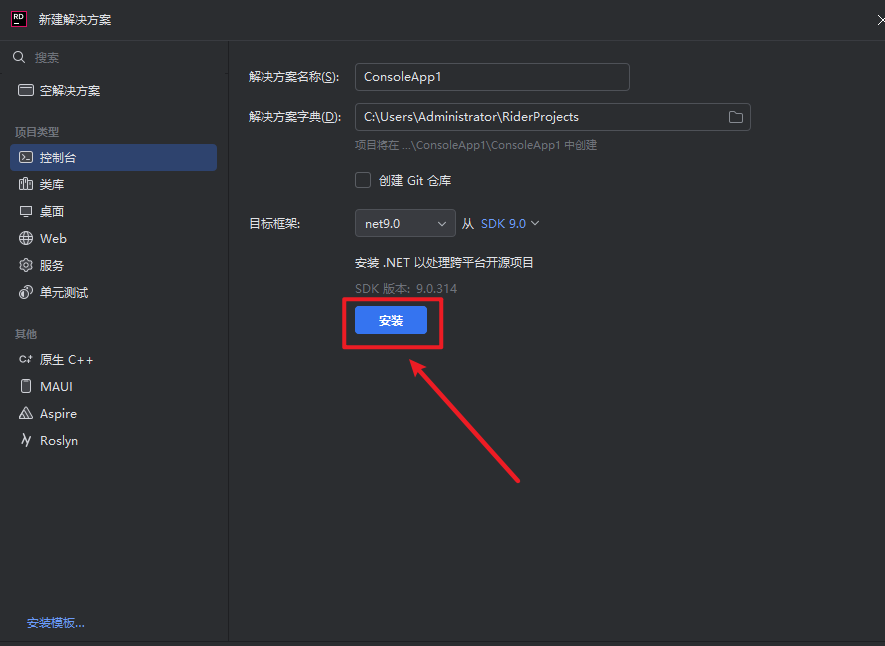Click the Aspire triangle icon
The image size is (885, 646).
[25, 413]
